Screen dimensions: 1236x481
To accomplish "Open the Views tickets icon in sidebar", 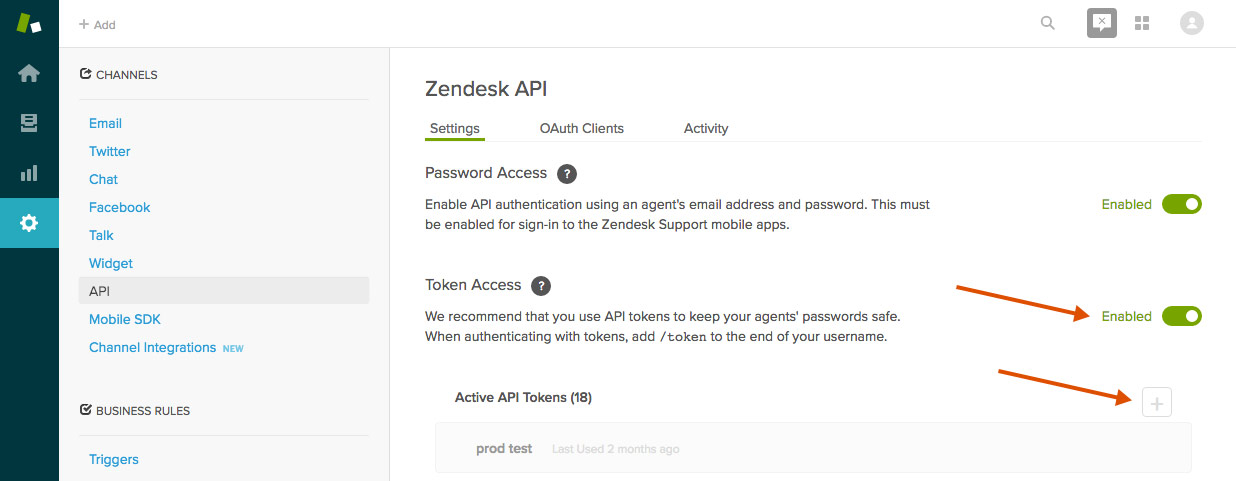I will 29,123.
